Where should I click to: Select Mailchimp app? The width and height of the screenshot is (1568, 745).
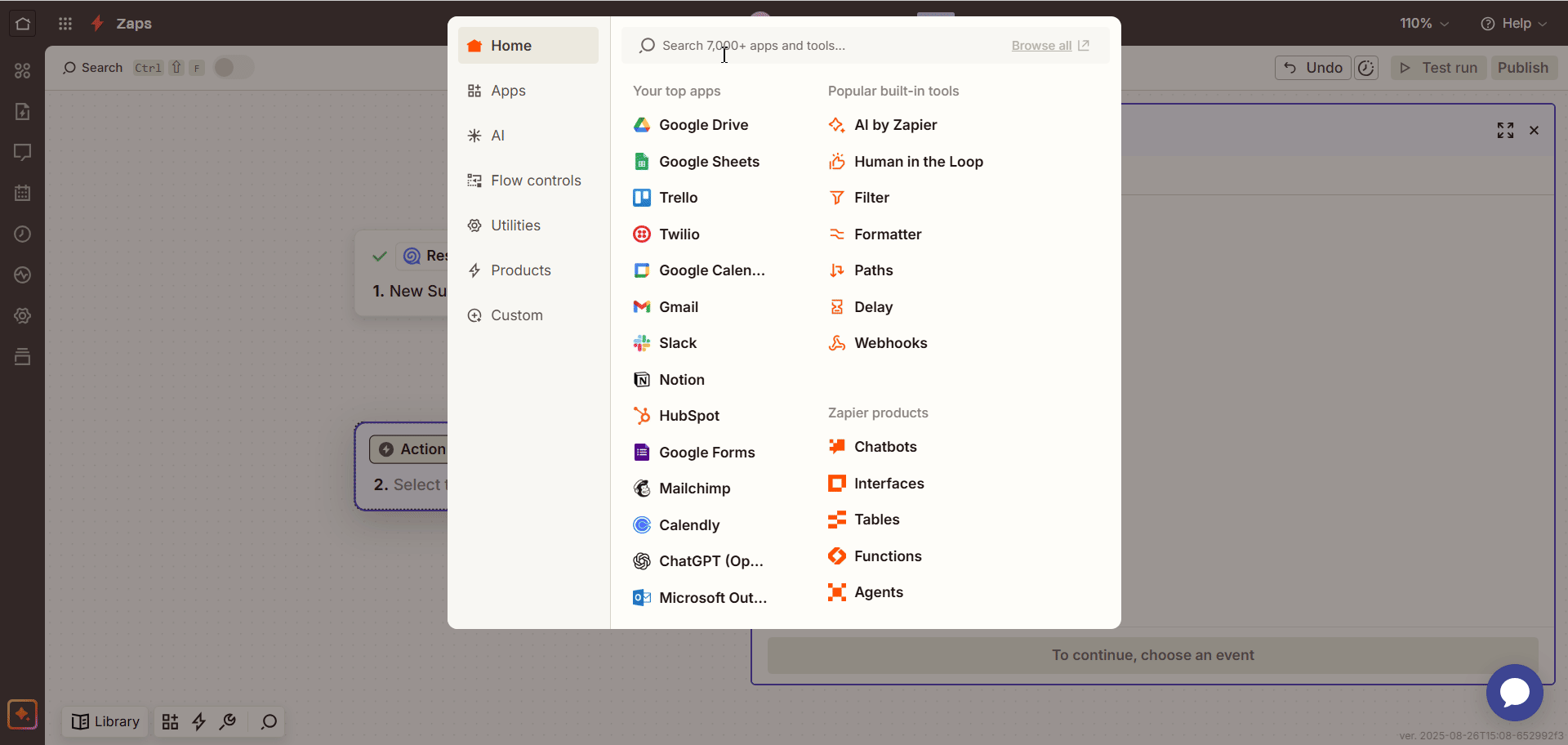coord(682,488)
